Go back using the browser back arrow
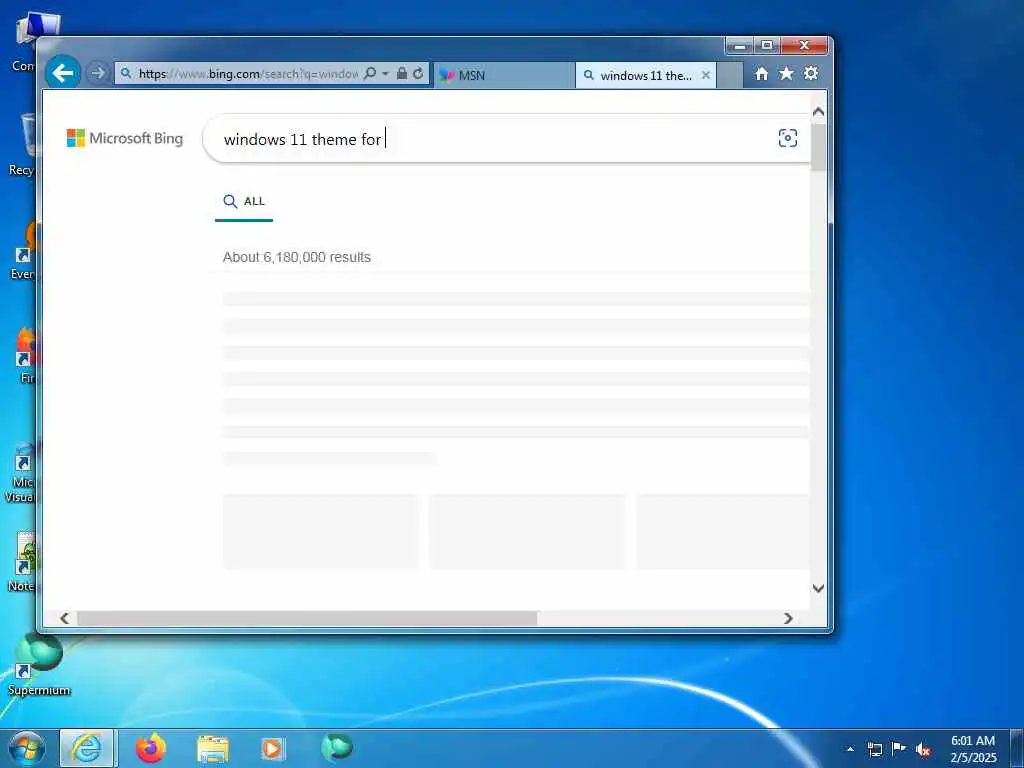Viewport: 1024px width, 768px height. (63, 72)
